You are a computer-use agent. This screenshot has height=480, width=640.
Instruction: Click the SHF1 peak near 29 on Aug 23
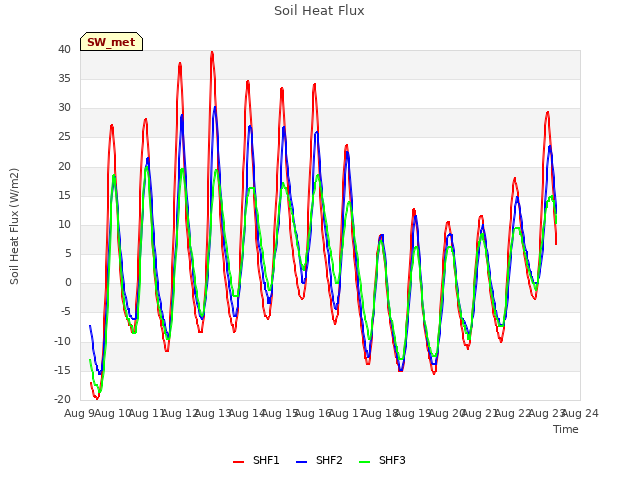[x=548, y=113]
